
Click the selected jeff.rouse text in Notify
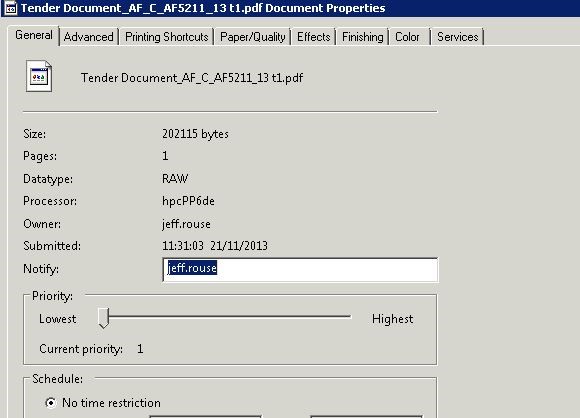[192, 268]
